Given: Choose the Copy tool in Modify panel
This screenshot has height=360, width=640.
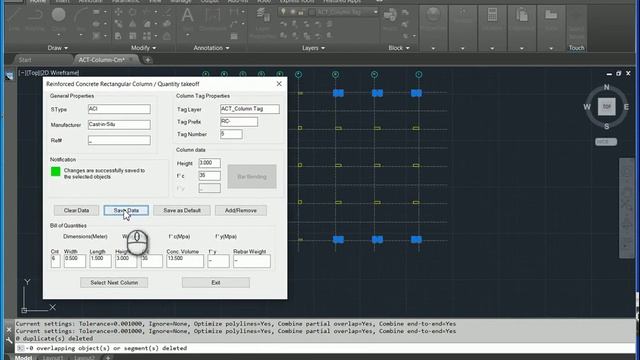Looking at the screenshot, I should tap(118, 24).
